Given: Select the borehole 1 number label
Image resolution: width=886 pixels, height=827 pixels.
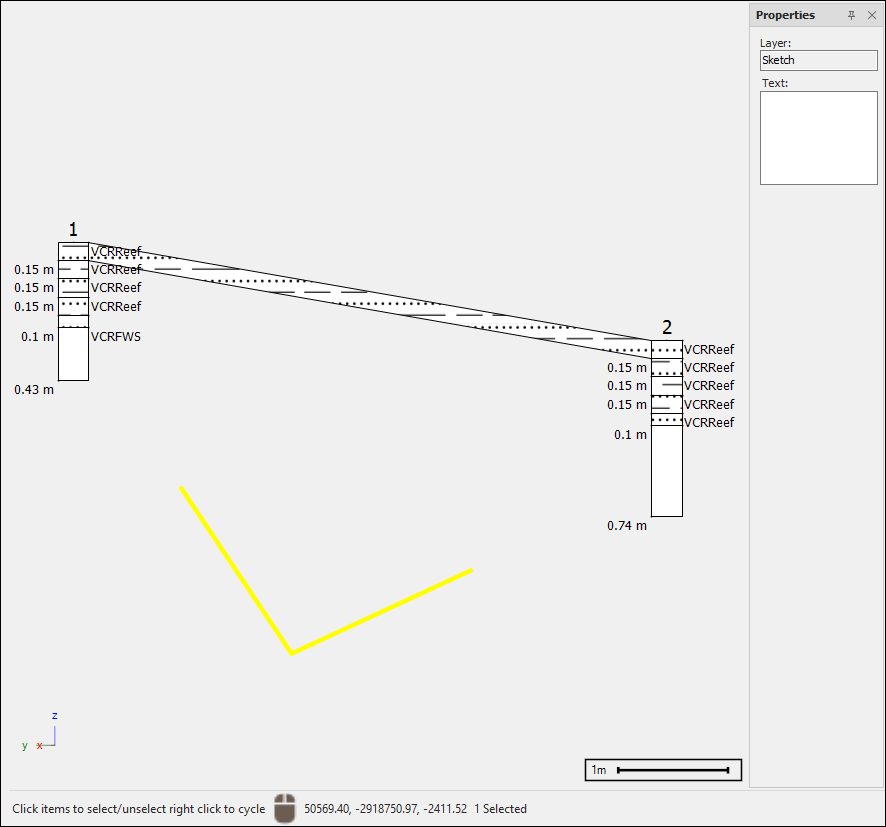Looking at the screenshot, I should [73, 230].
